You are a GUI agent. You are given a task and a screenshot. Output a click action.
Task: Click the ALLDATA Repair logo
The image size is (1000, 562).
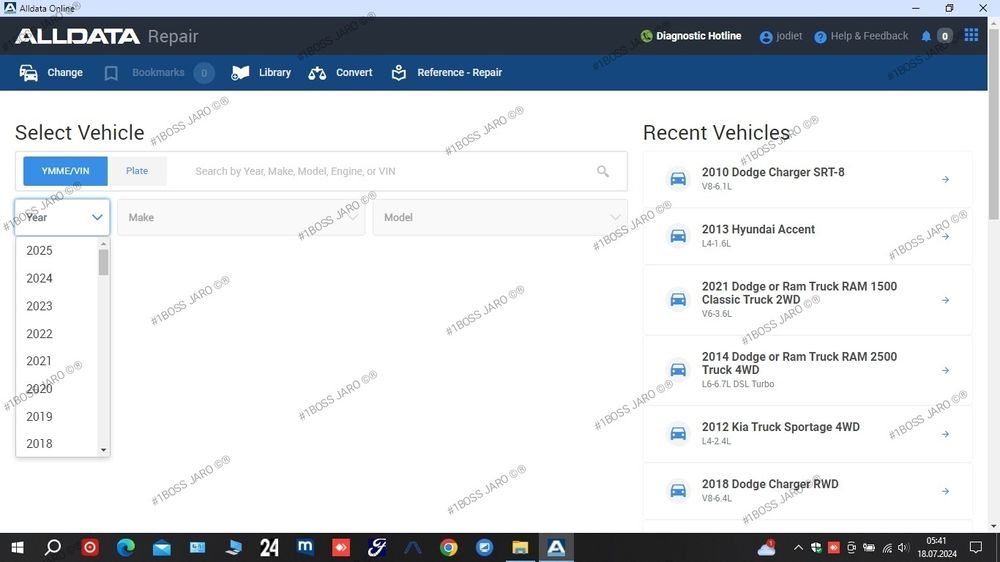(107, 36)
